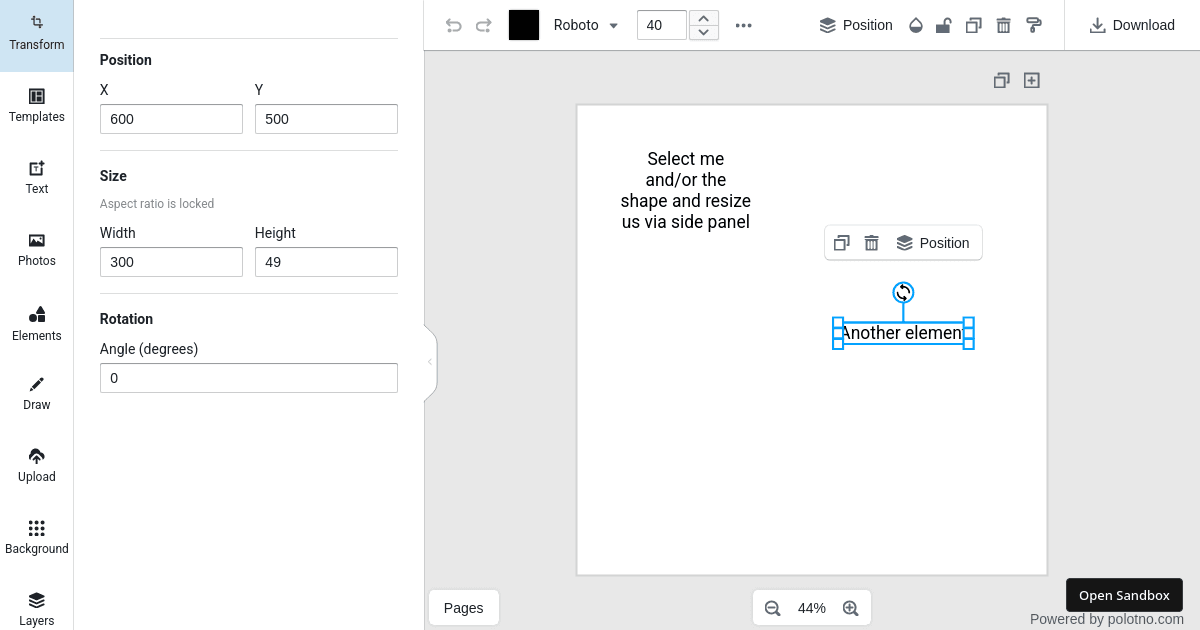The image size is (1200, 630).
Task: Increase font size with up stepper
Action: [704, 18]
